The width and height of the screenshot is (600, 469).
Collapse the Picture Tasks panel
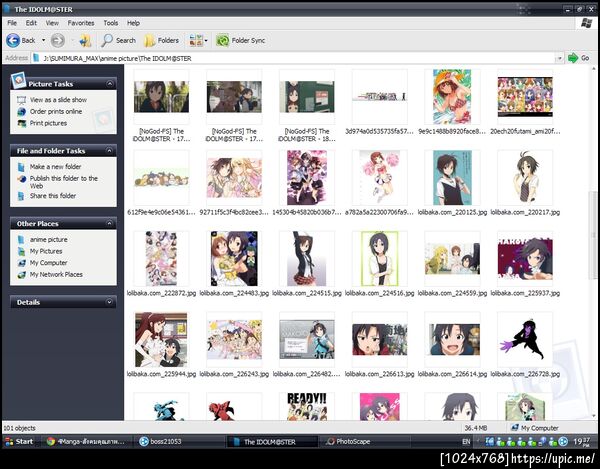[109, 83]
